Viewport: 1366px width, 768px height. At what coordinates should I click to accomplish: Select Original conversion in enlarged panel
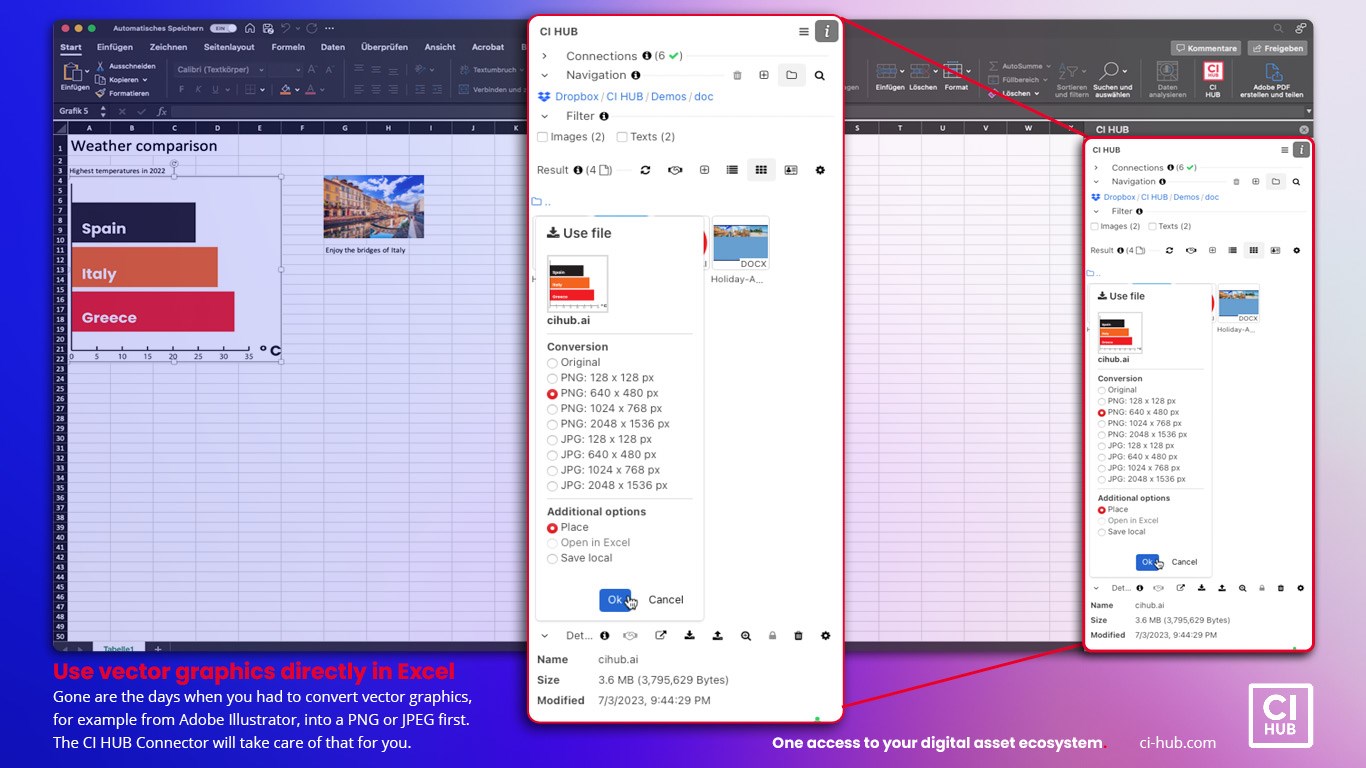552,363
